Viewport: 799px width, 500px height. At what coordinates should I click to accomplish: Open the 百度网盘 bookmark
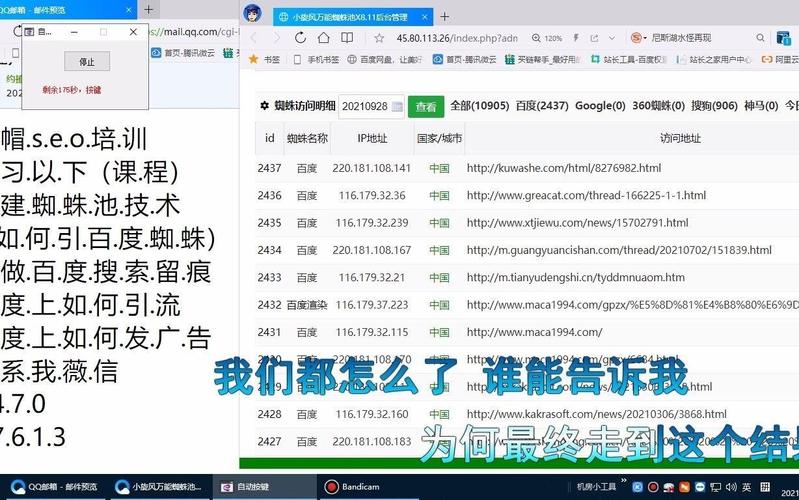point(384,60)
